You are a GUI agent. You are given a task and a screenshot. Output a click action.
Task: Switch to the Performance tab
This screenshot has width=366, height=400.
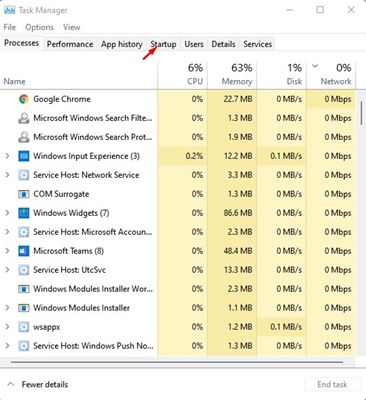tap(70, 44)
